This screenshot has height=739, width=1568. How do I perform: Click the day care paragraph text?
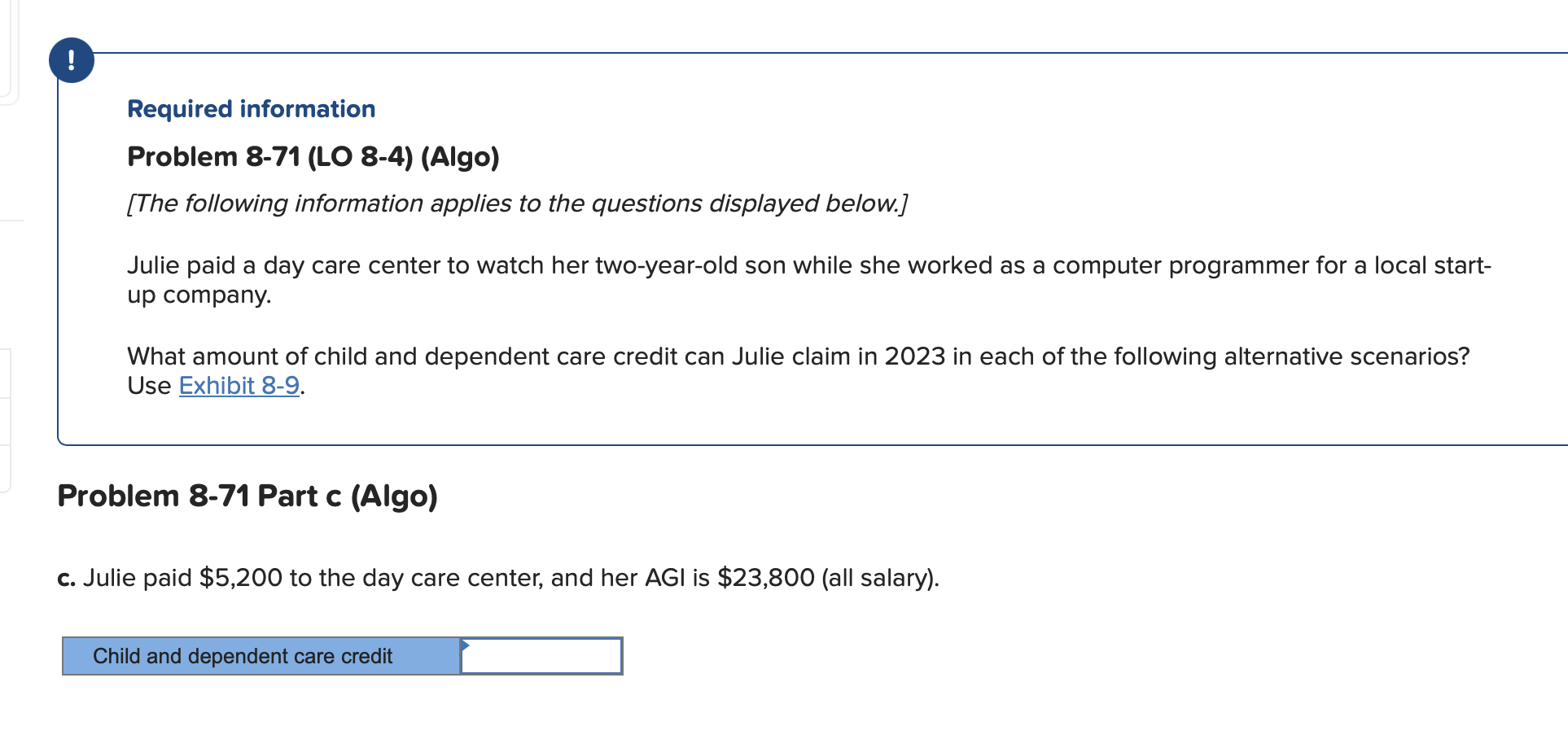(570, 265)
